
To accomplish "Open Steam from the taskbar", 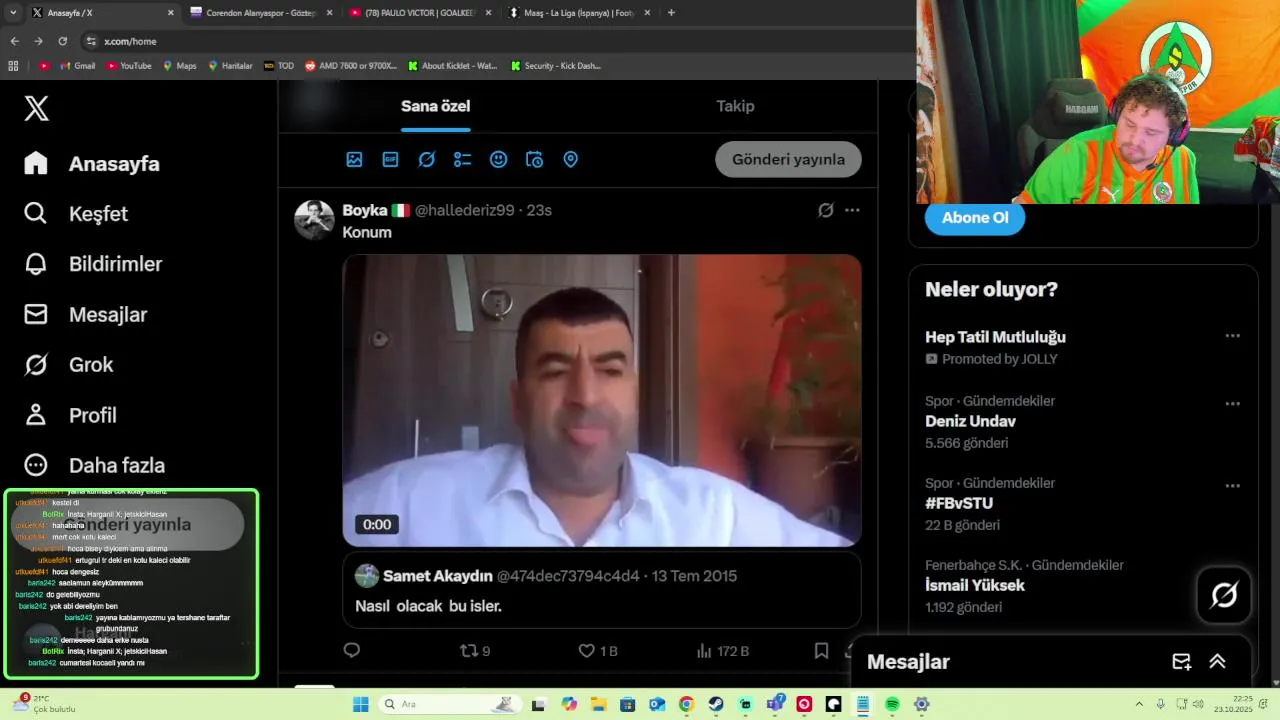I will click(x=716, y=704).
